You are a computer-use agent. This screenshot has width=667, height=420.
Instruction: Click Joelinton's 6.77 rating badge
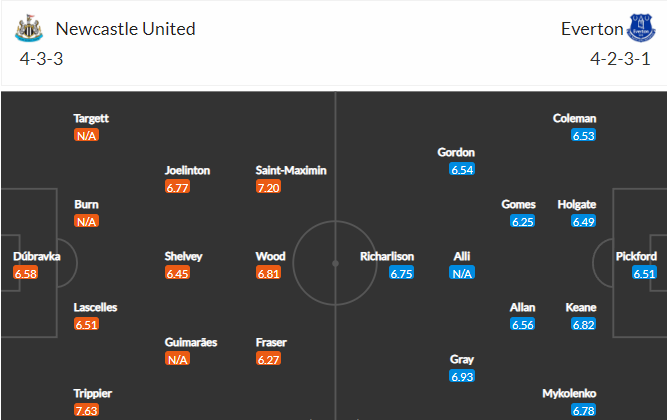[x=177, y=187]
